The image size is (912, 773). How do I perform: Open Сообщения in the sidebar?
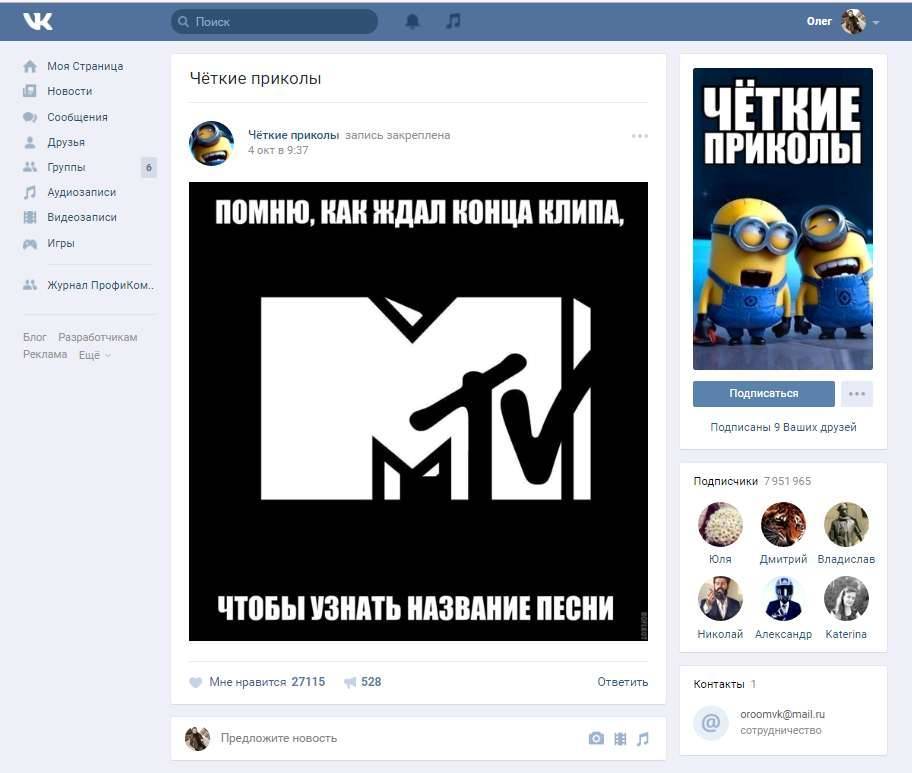[77, 117]
